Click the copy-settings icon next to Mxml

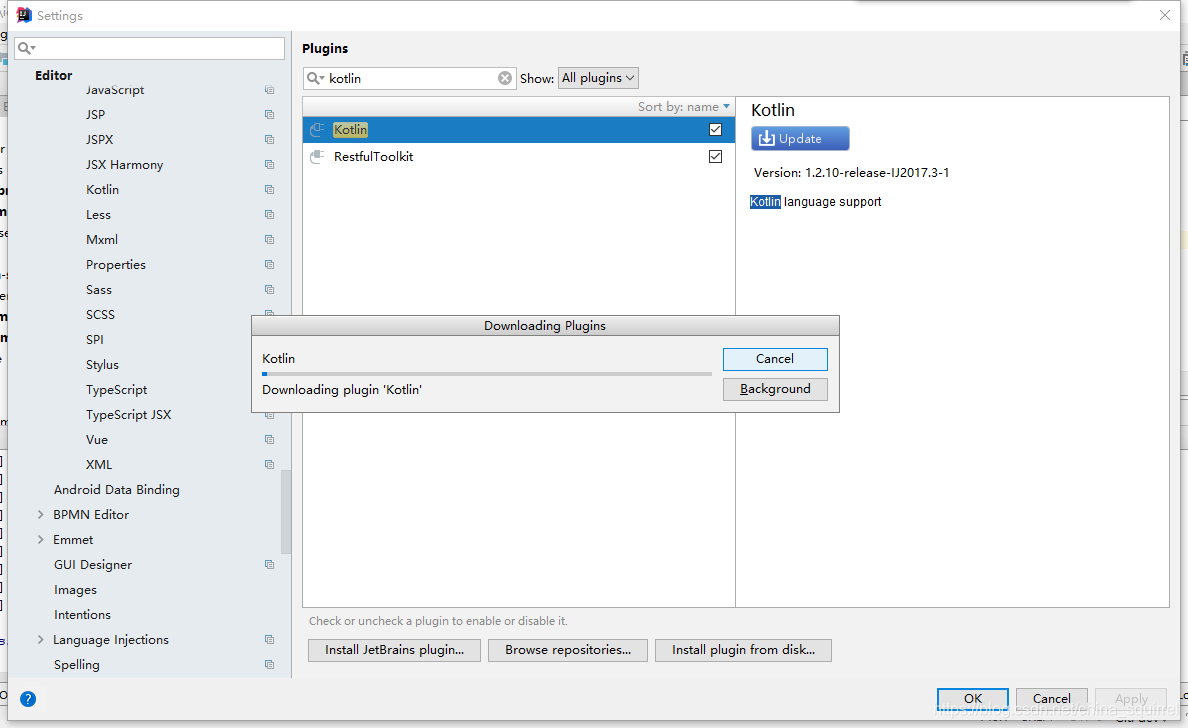(269, 239)
